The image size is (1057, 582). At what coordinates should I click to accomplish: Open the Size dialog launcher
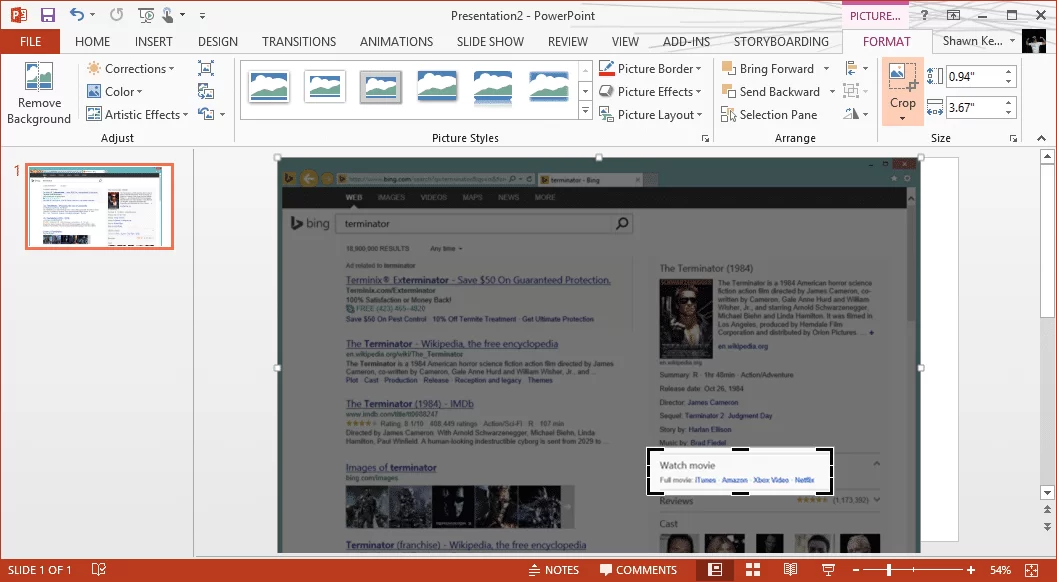[1013, 138]
